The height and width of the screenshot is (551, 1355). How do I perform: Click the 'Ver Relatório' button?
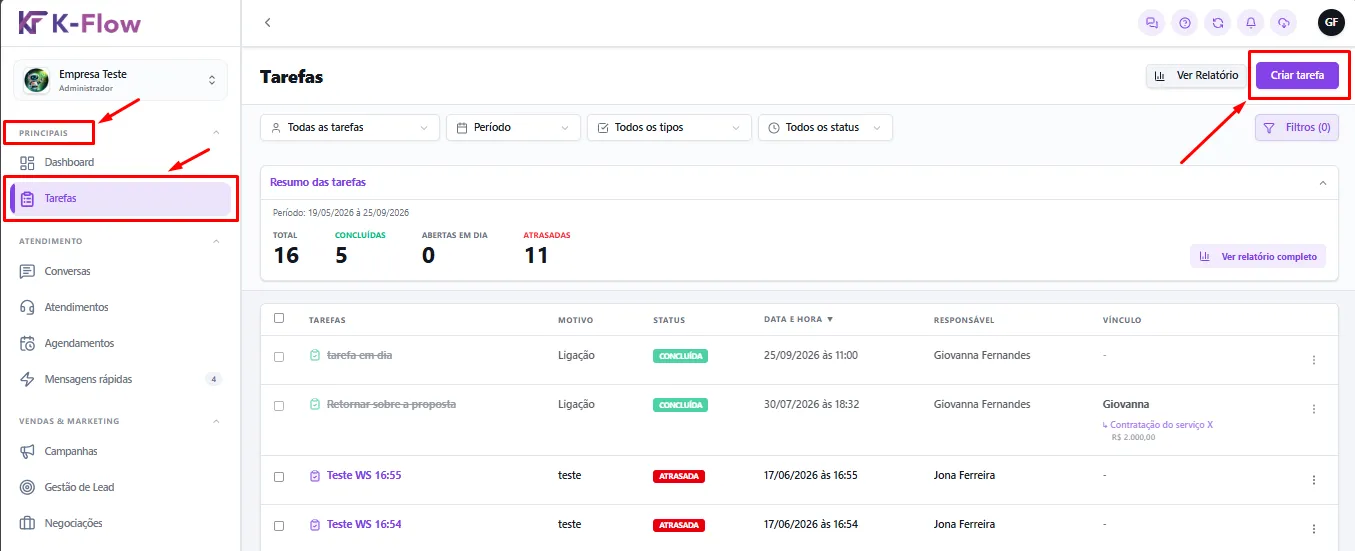click(1196, 75)
